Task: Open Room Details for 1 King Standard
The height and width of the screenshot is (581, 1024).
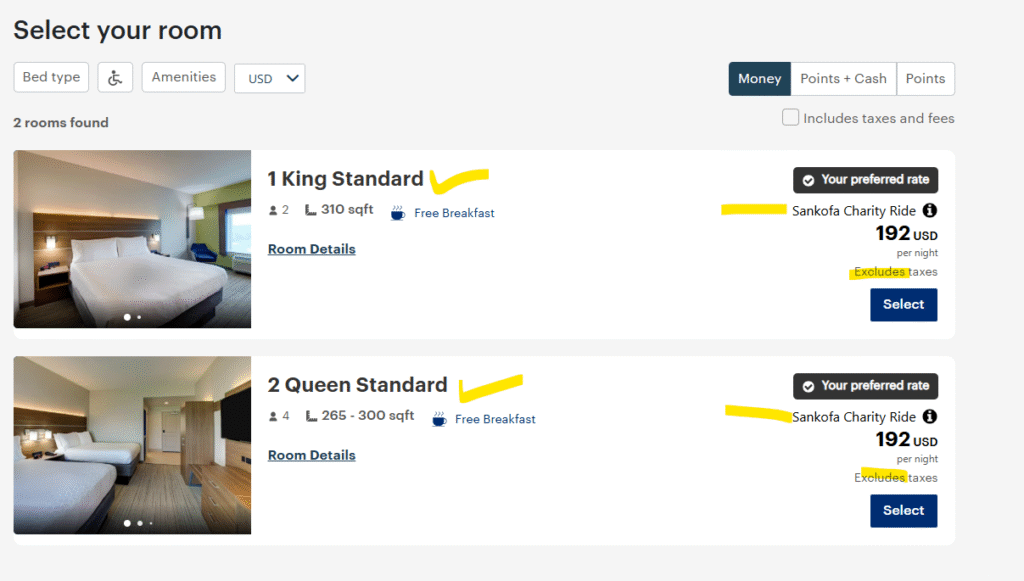Action: coord(311,249)
